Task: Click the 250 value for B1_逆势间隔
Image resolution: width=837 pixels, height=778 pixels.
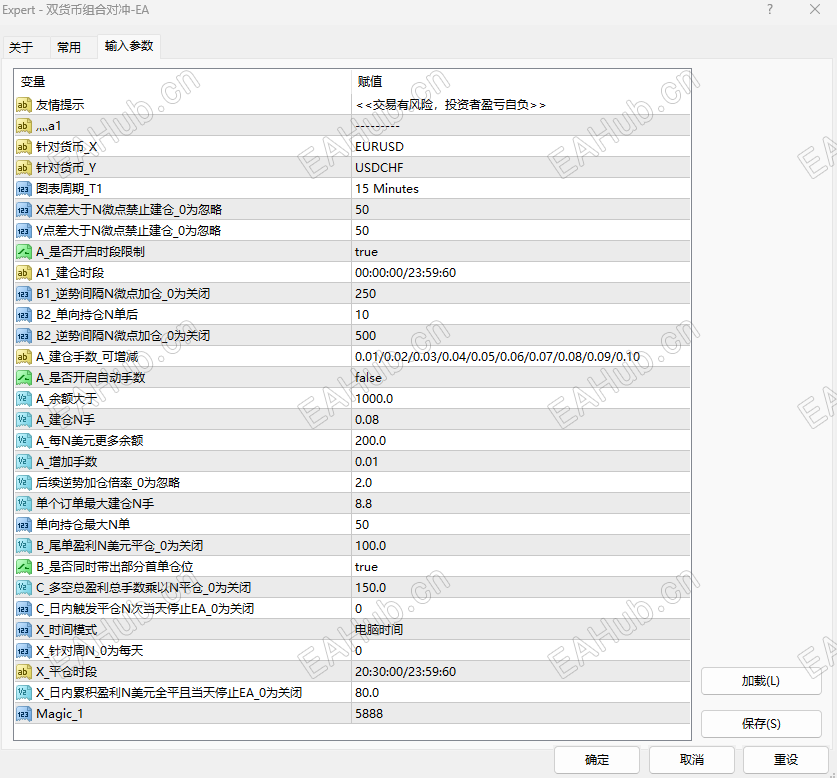Action: click(x=521, y=294)
